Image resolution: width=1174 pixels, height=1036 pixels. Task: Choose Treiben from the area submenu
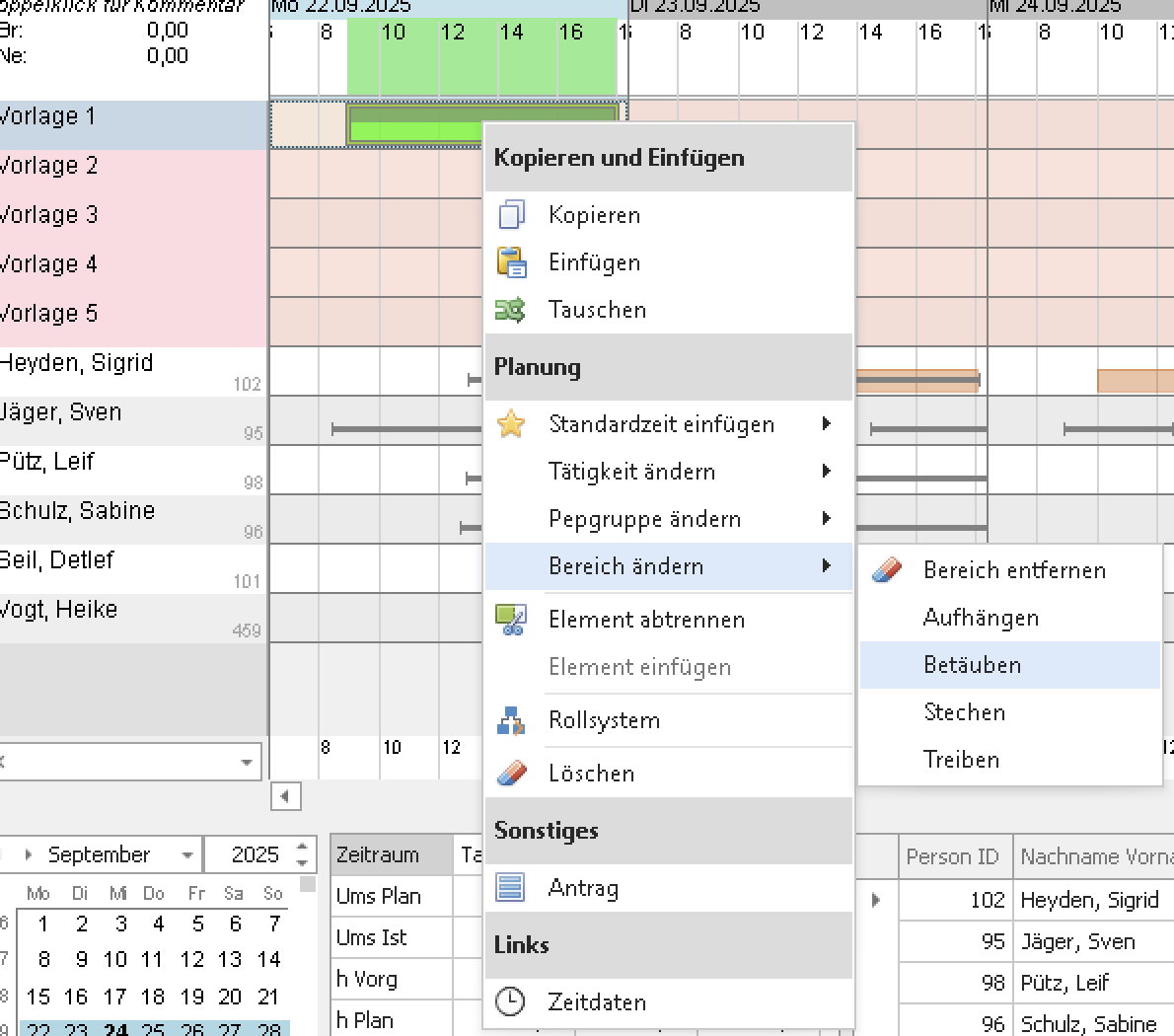pyautogui.click(x=961, y=760)
